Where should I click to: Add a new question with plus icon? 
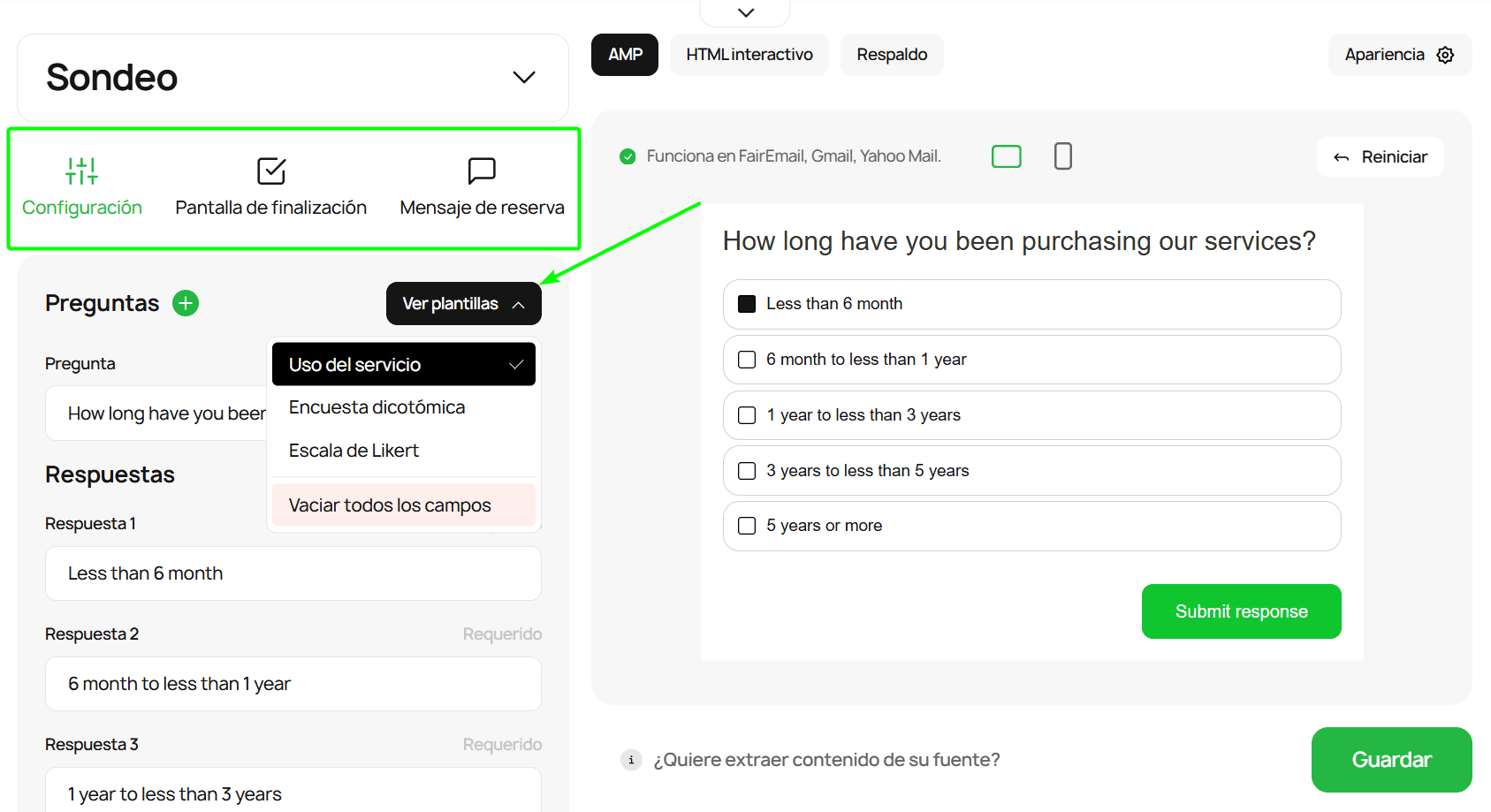coord(186,303)
